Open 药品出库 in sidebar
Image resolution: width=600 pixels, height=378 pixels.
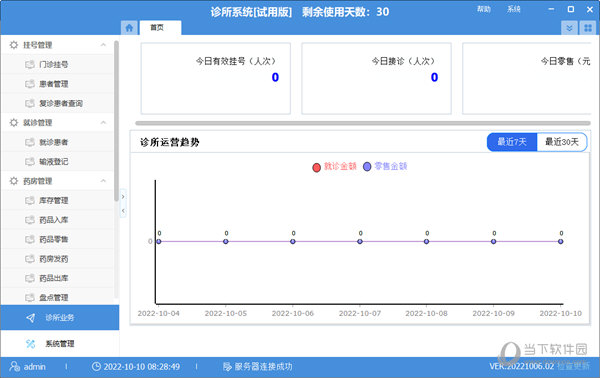coord(58,278)
